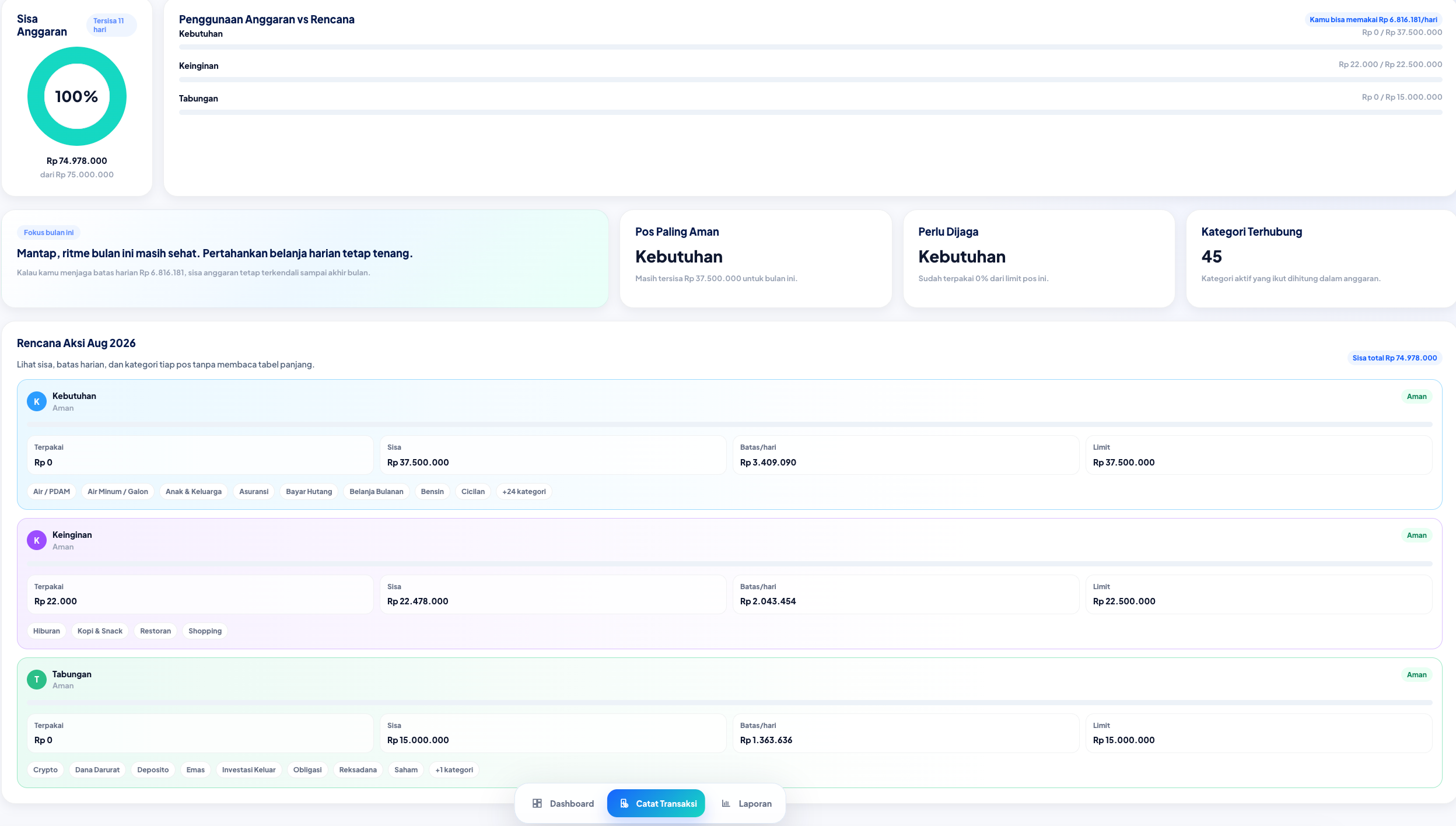Switch to the Dashboard tab
The width and height of the screenshot is (1456, 826).
click(x=563, y=803)
